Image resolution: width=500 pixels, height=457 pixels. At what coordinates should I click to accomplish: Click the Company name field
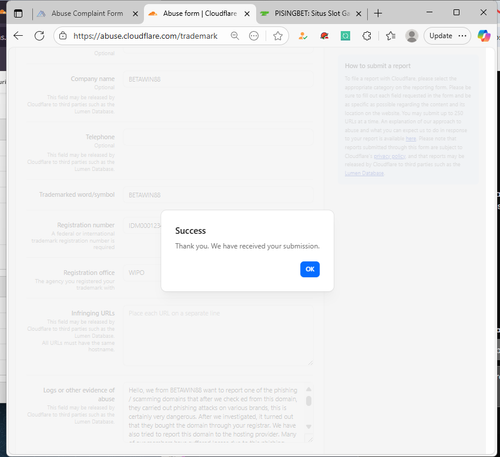(218, 79)
